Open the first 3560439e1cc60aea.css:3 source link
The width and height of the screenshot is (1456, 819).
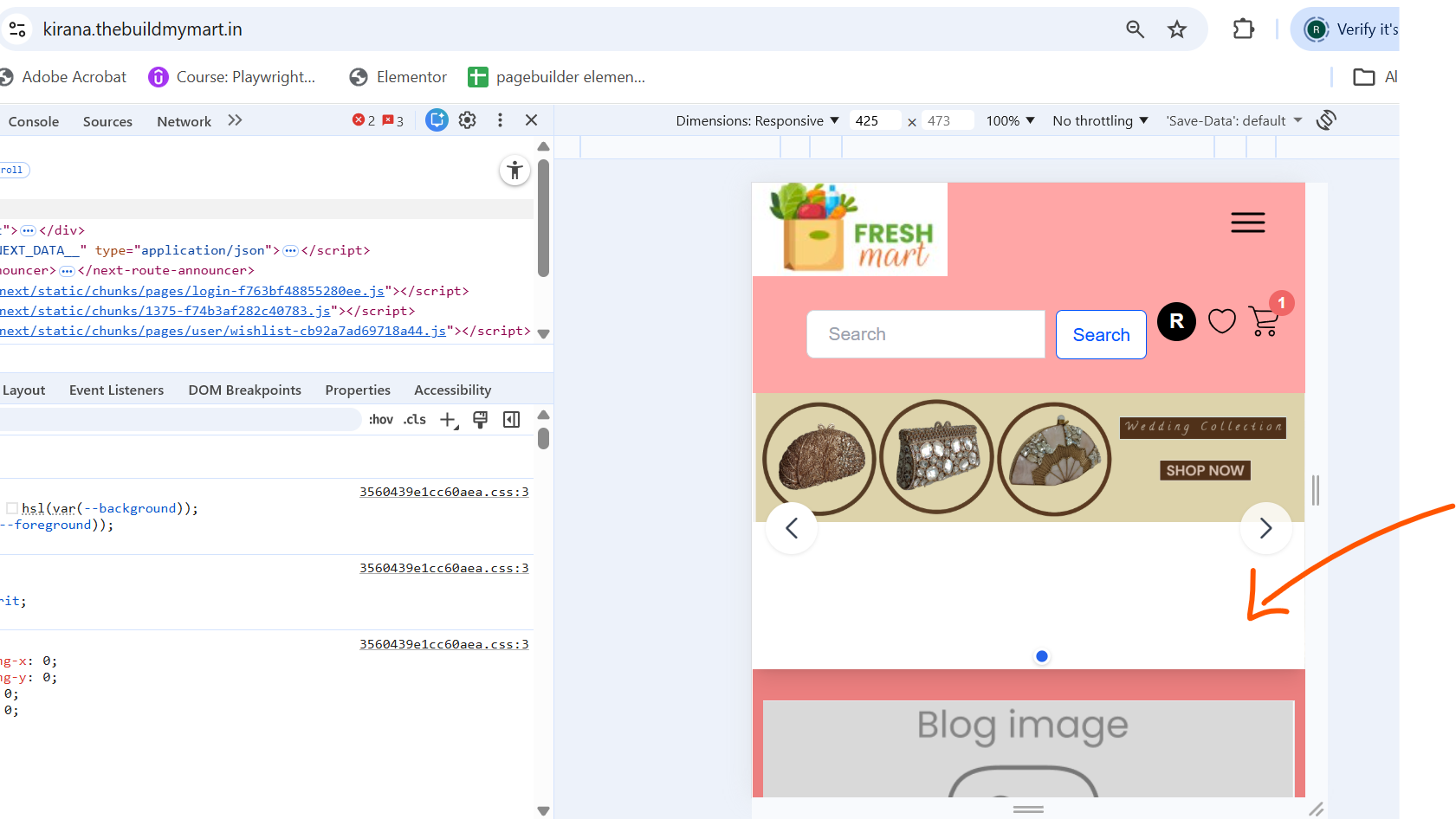tap(444, 492)
